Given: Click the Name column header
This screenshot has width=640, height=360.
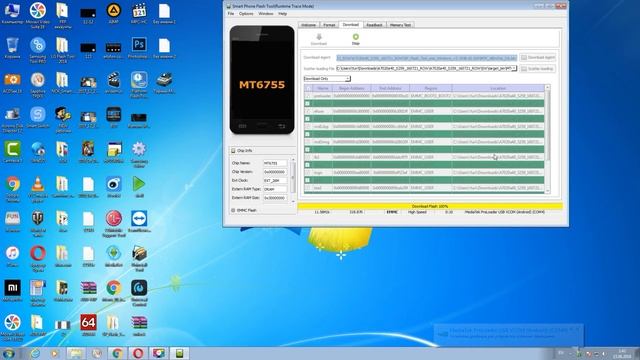Looking at the screenshot, I should pyautogui.click(x=322, y=88).
